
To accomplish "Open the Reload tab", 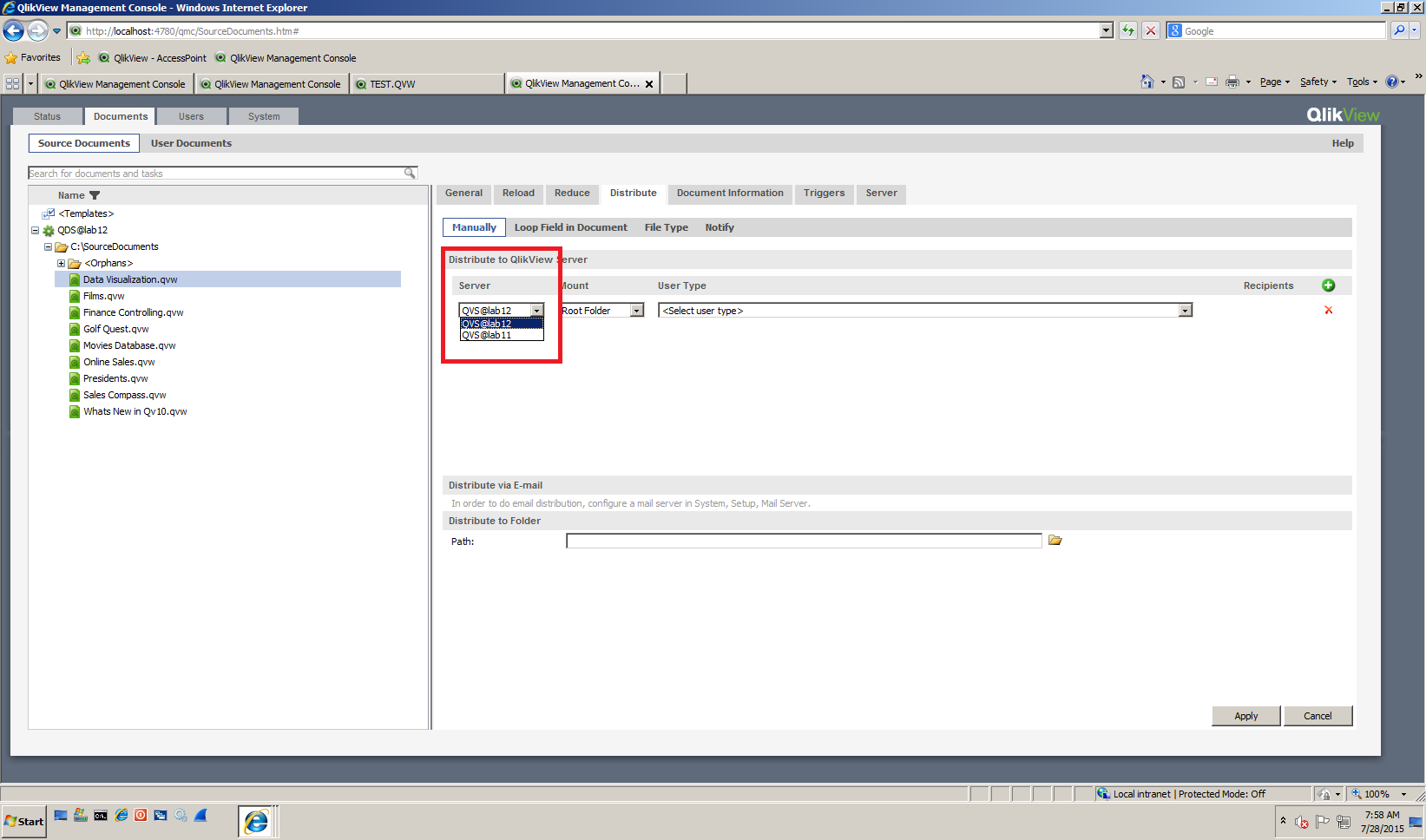I will point(518,193).
